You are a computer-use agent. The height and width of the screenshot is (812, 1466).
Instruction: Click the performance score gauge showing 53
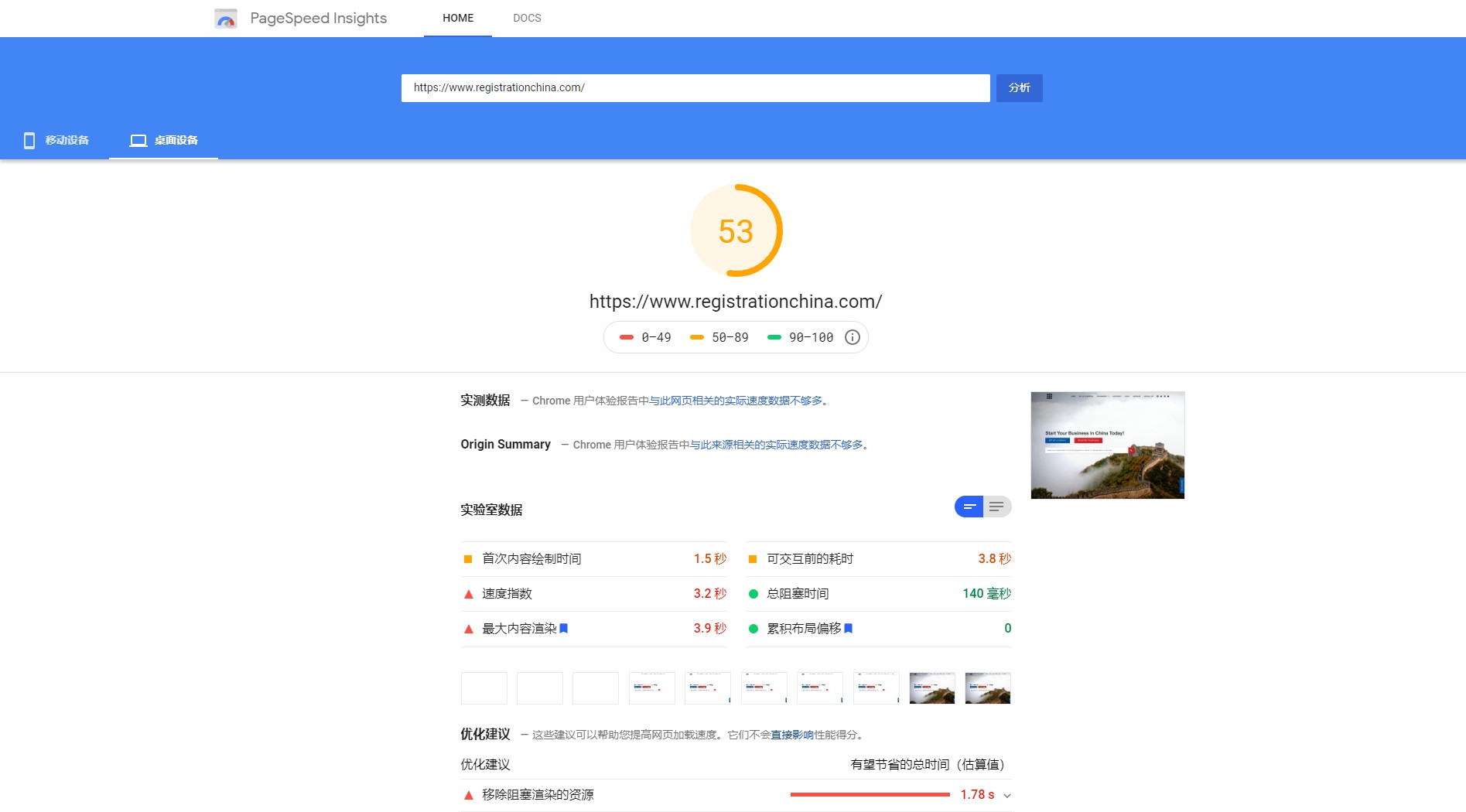pyautogui.click(x=736, y=230)
